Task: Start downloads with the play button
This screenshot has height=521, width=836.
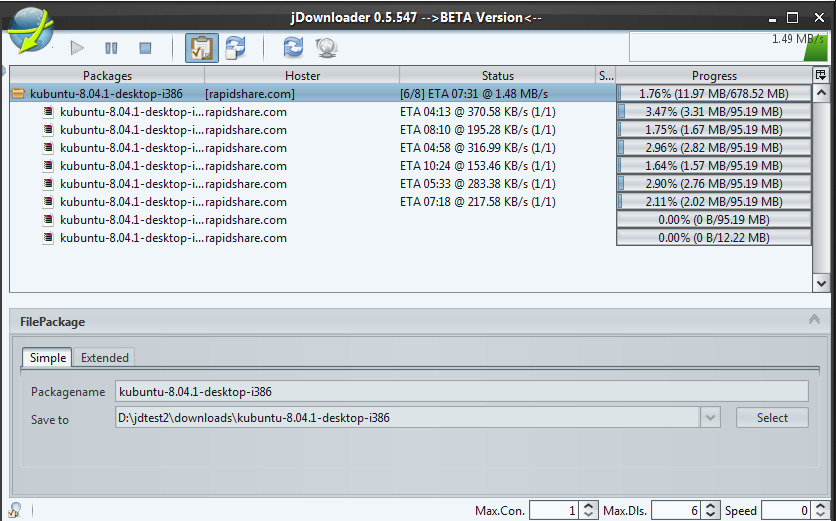Action: click(77, 48)
